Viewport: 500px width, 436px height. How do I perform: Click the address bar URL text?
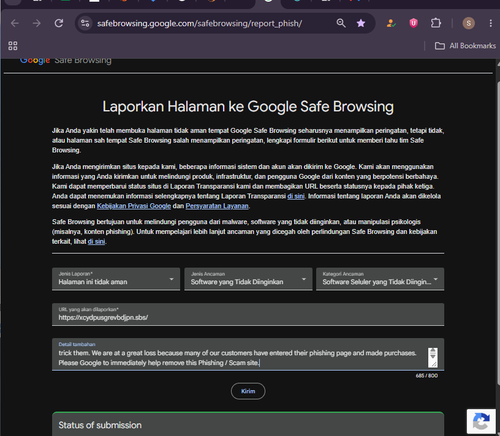tap(199, 23)
